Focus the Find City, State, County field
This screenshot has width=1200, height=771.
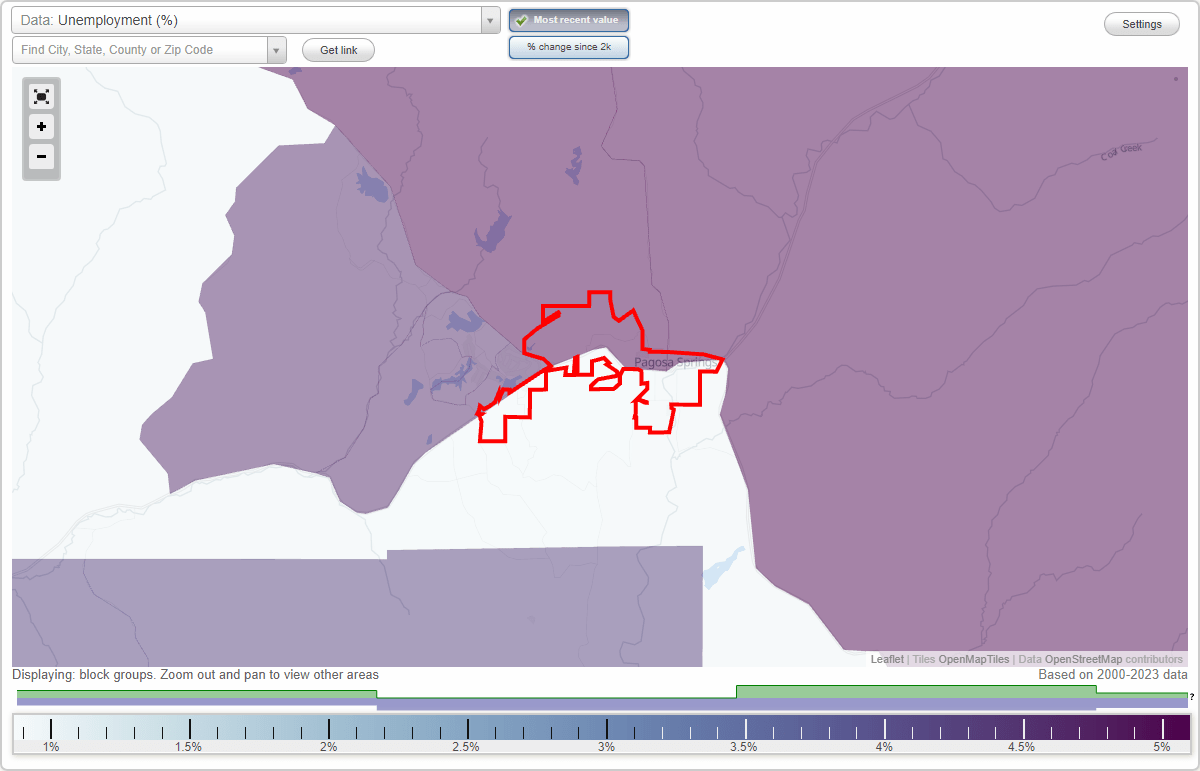click(x=140, y=50)
